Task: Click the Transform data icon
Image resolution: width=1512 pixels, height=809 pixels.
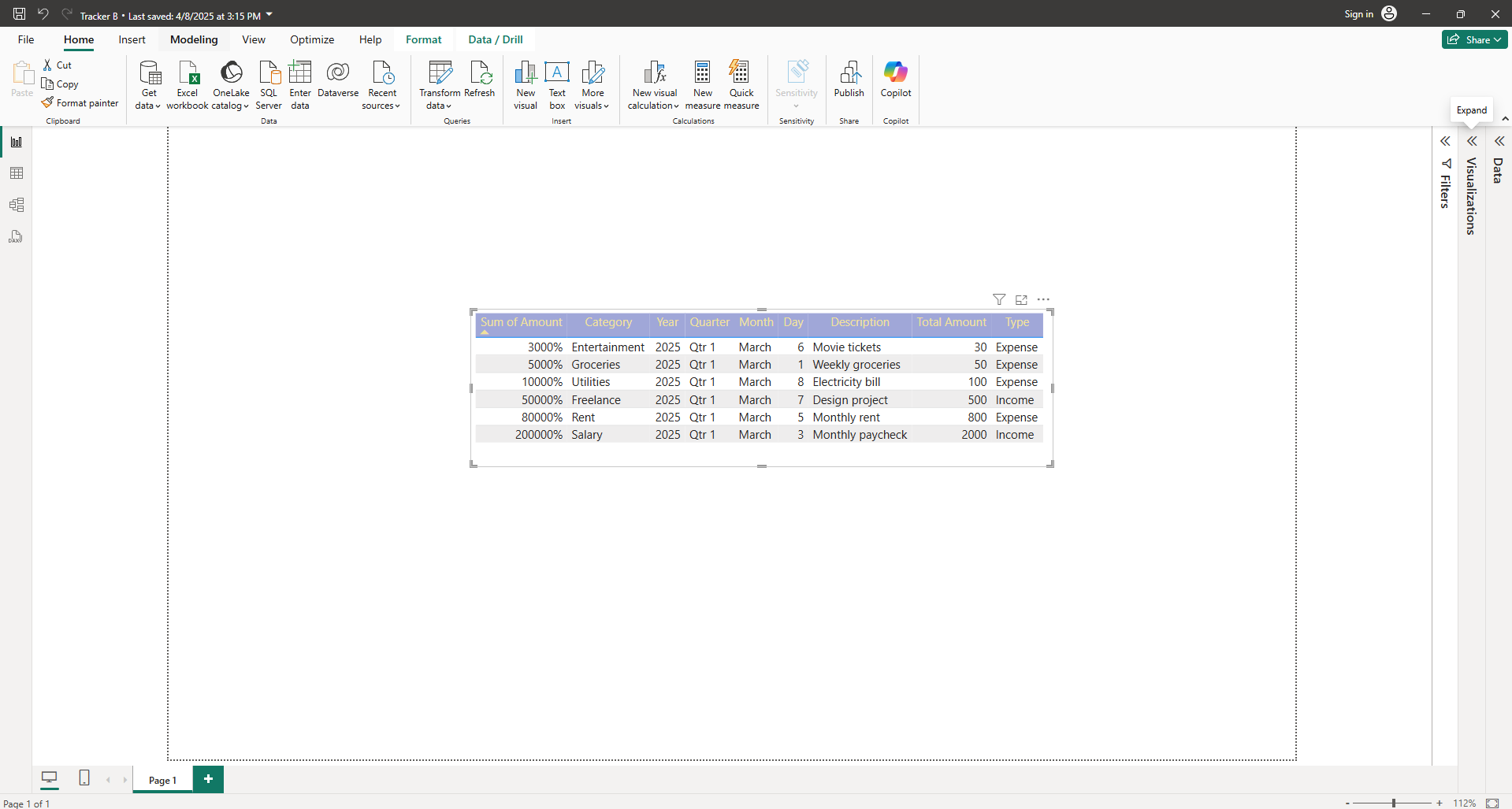Action: point(440,73)
